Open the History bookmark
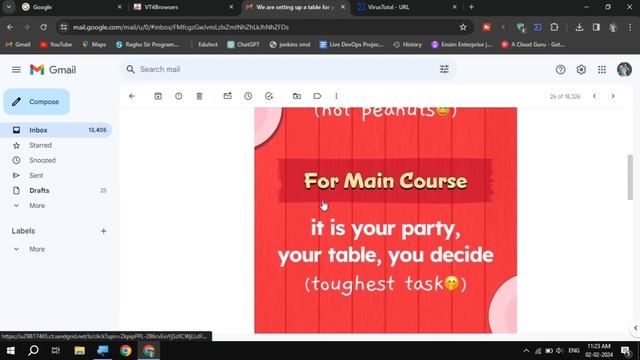Image resolution: width=640 pixels, height=360 pixels. [x=407, y=44]
